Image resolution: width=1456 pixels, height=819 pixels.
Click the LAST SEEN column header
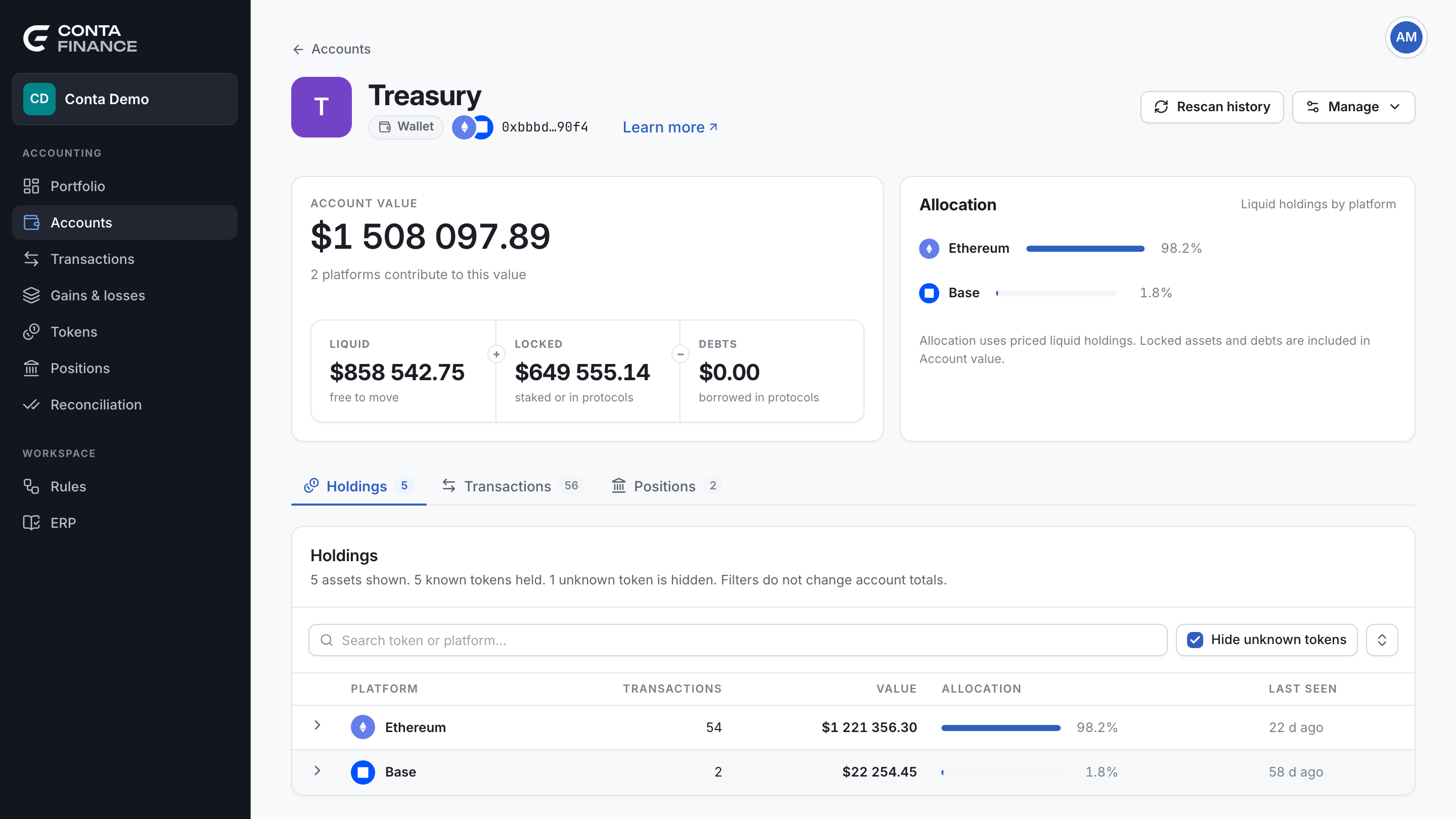[x=1302, y=689]
